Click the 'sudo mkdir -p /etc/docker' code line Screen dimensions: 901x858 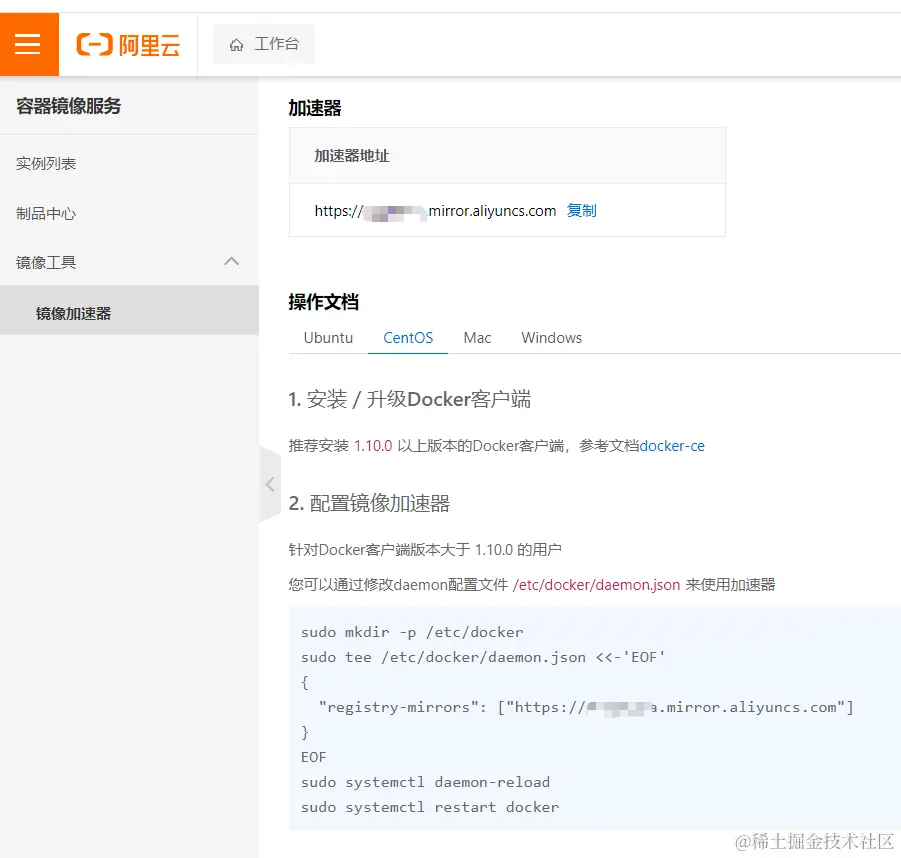click(412, 632)
